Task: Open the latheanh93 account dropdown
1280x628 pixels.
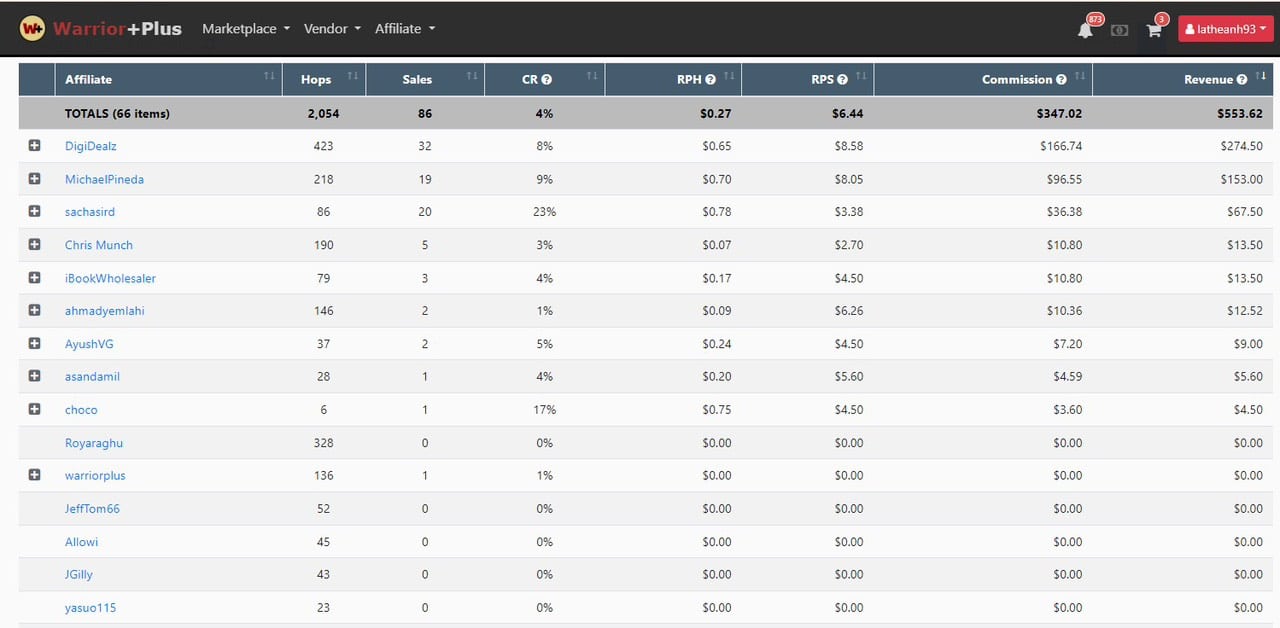Action: click(1225, 30)
